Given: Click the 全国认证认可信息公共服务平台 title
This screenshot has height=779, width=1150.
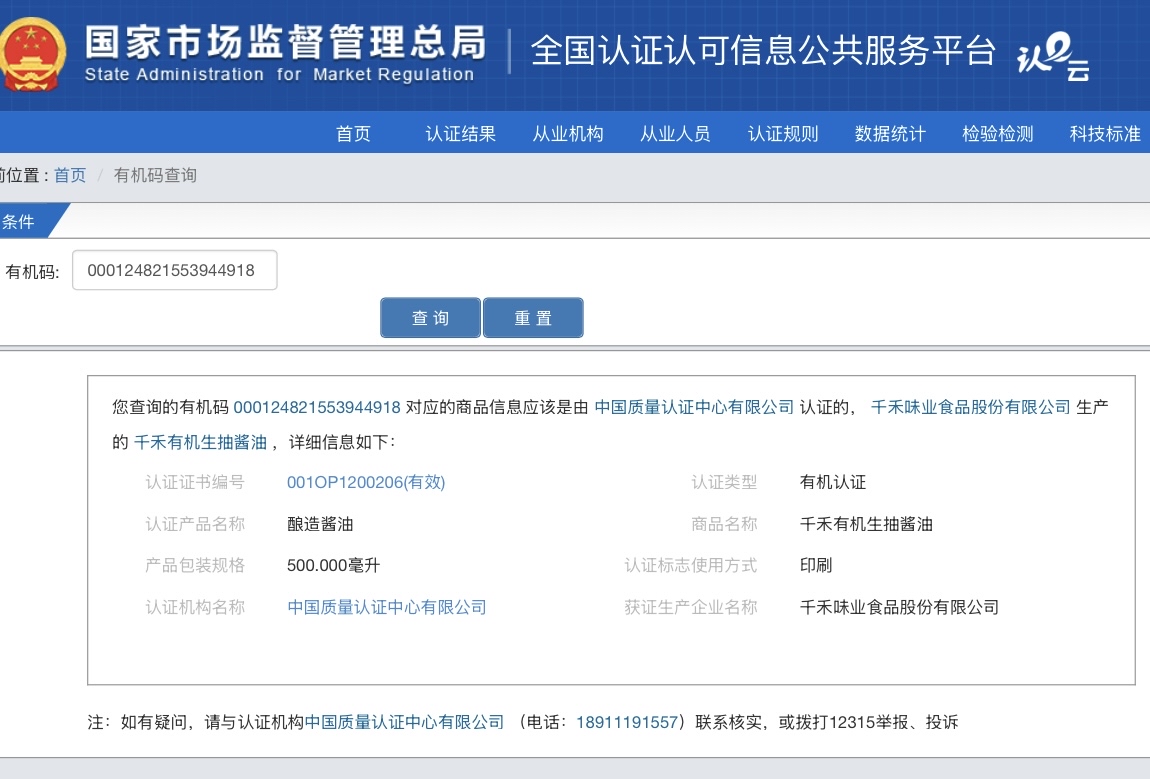Looking at the screenshot, I should pos(763,51).
